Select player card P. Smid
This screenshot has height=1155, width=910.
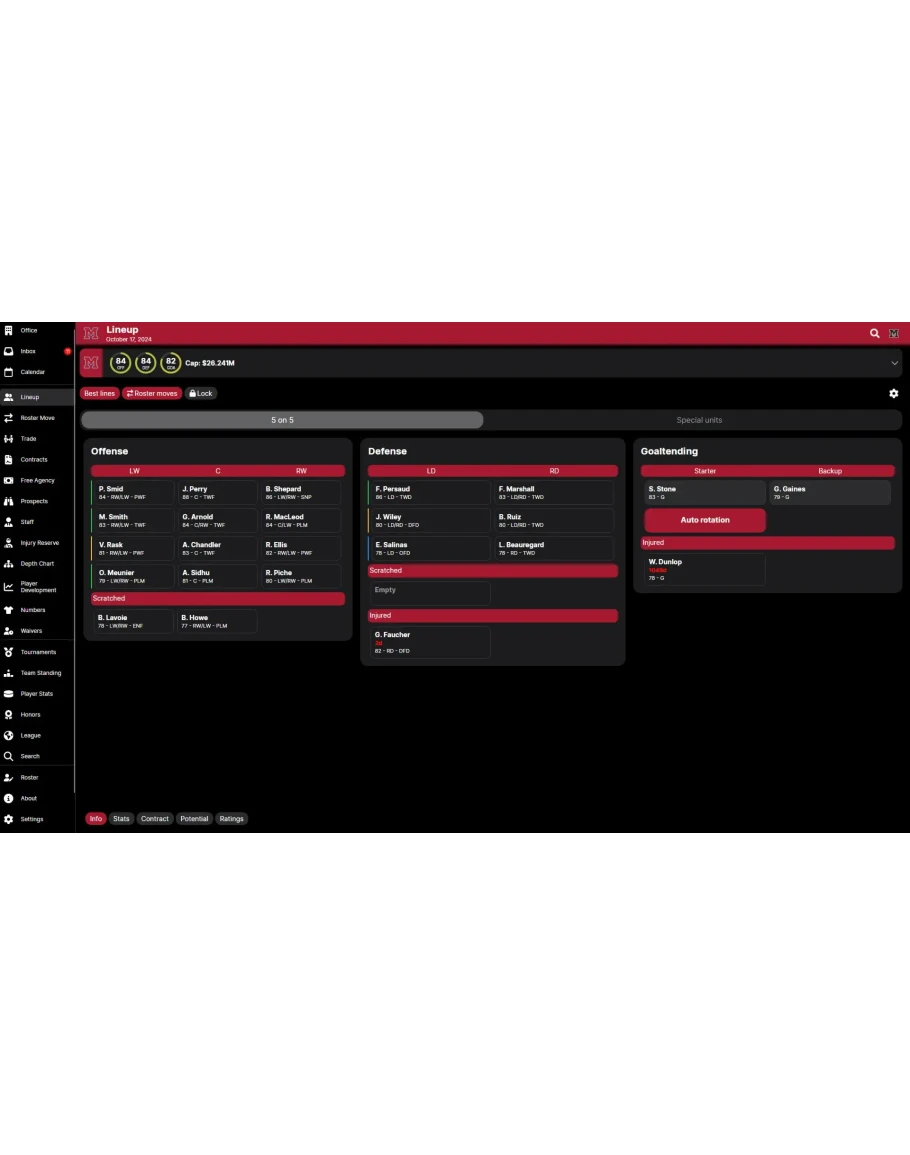pyautogui.click(x=133, y=493)
